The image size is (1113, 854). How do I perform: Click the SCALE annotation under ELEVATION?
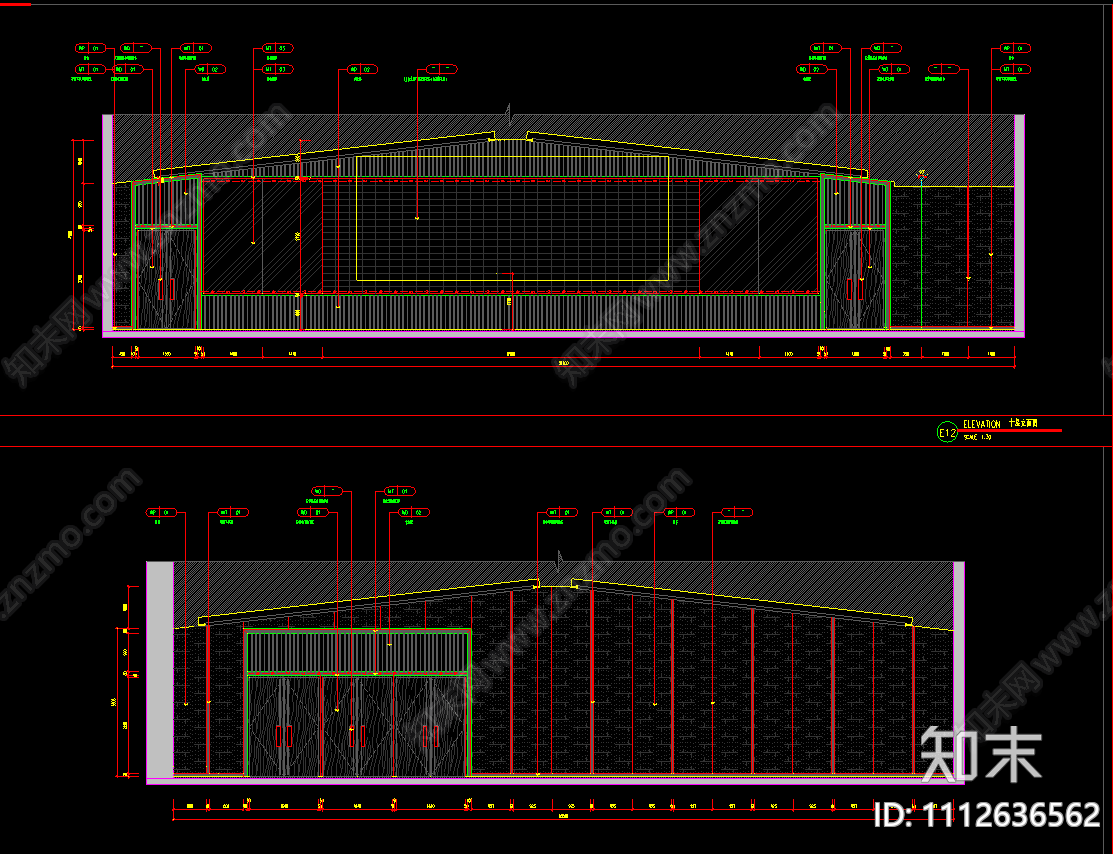pos(977,437)
